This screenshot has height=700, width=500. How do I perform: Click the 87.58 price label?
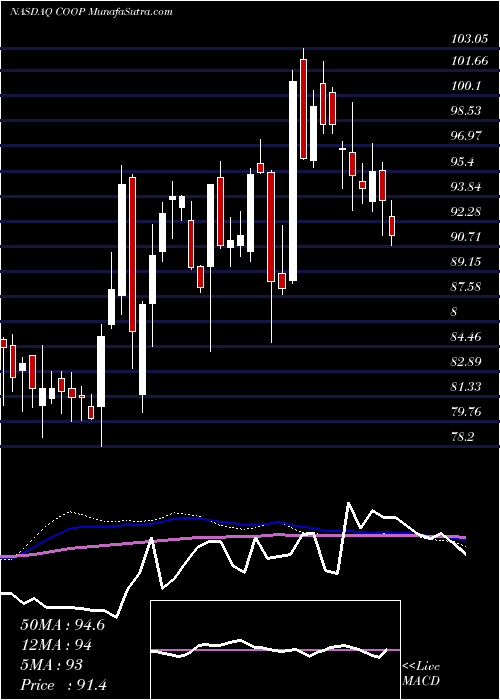pos(466,287)
